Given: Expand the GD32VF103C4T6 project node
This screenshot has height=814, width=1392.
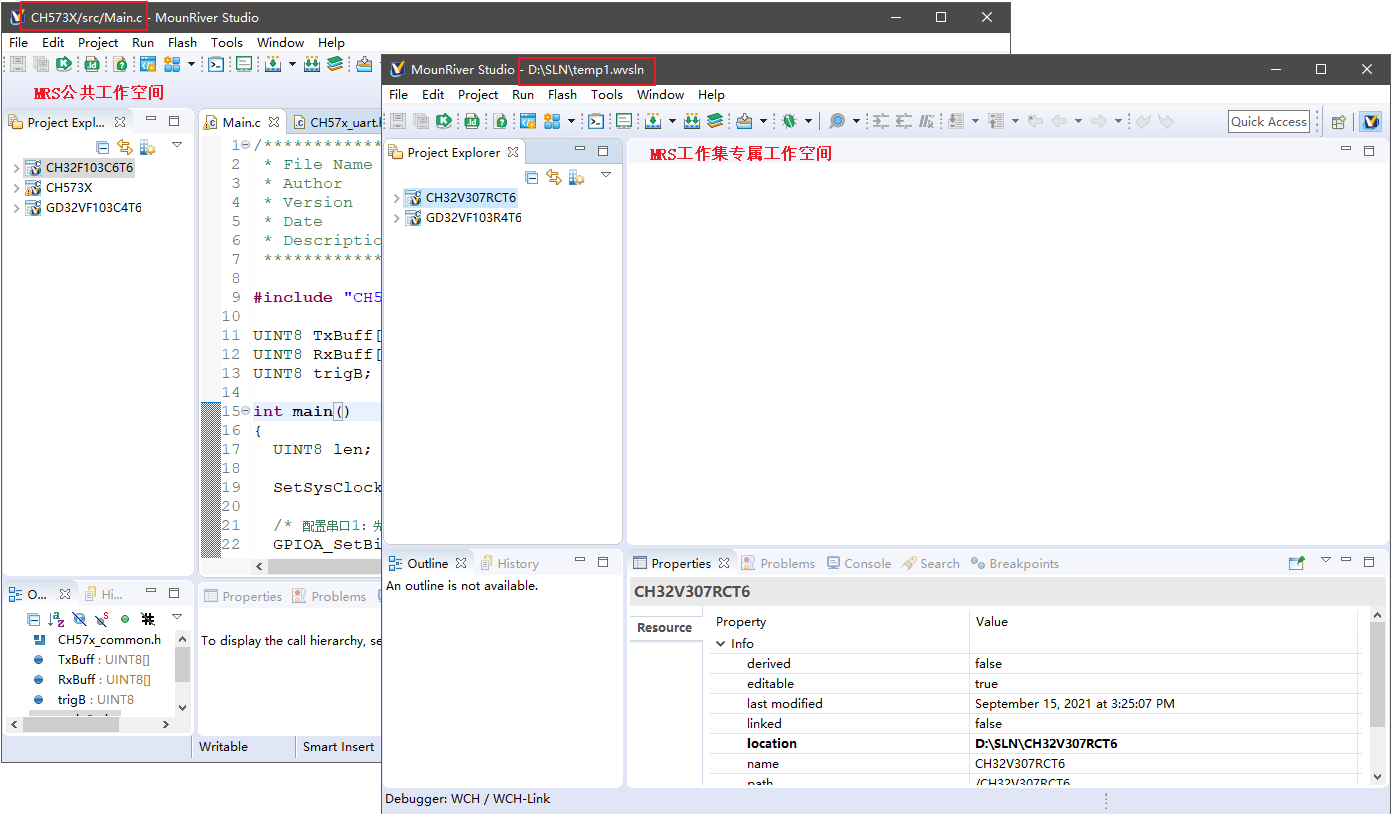Looking at the screenshot, I should (17, 208).
